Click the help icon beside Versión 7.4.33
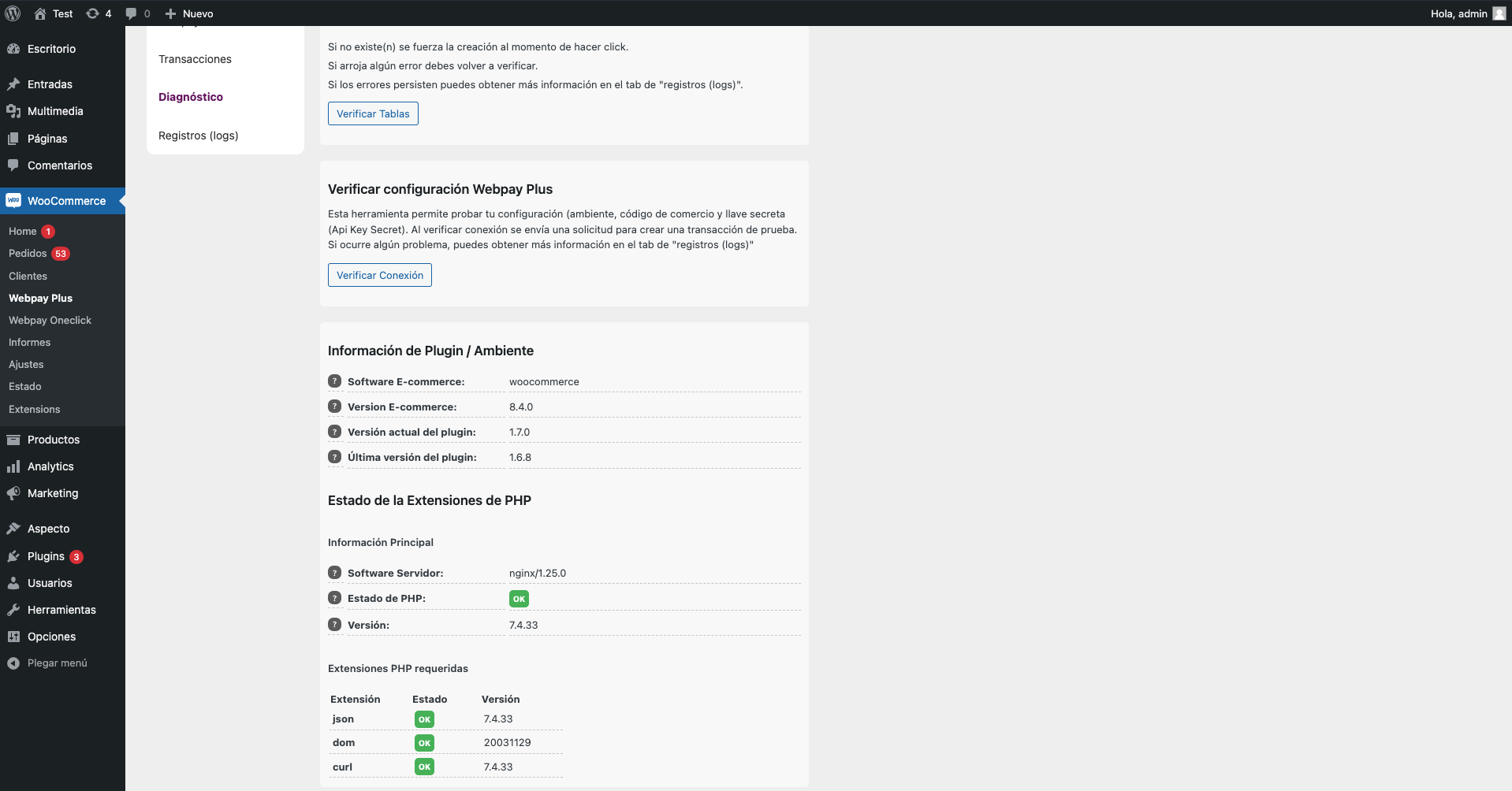 (x=334, y=625)
